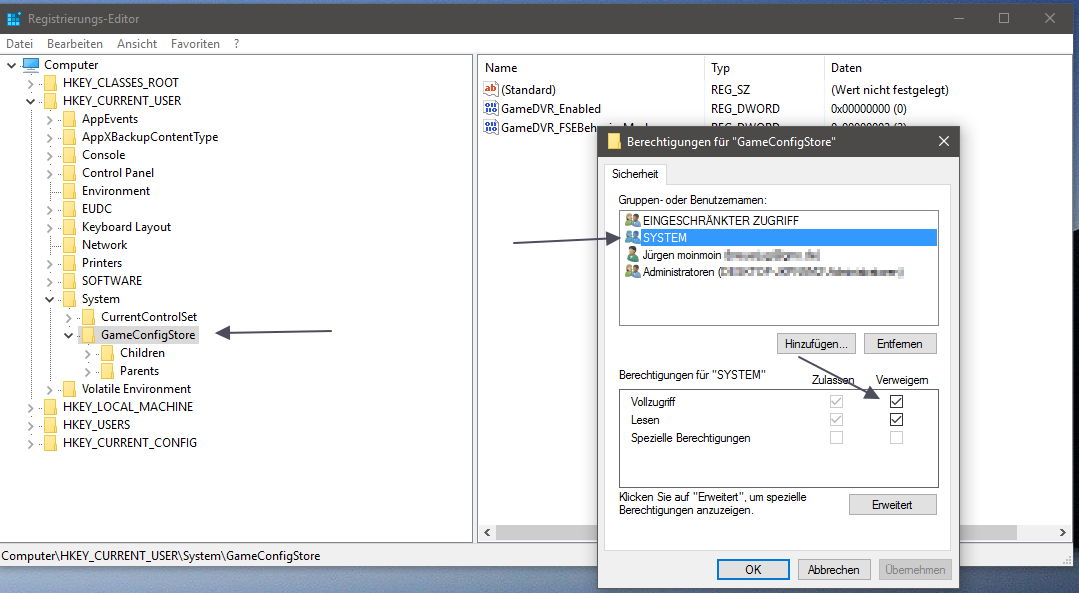The height and width of the screenshot is (593, 1079).
Task: Click the (Standard) string value icon
Action: 491,90
